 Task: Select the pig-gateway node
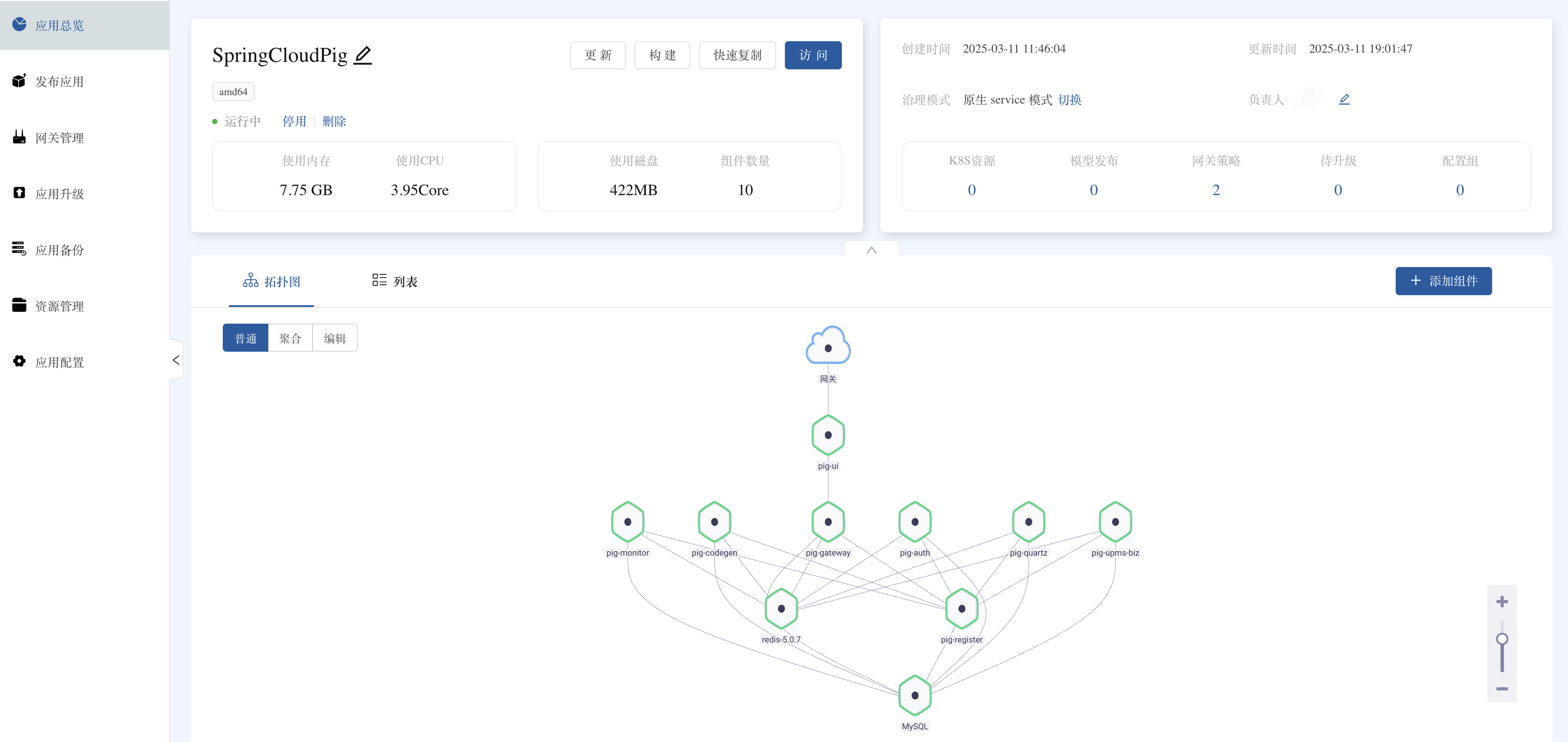(x=828, y=522)
